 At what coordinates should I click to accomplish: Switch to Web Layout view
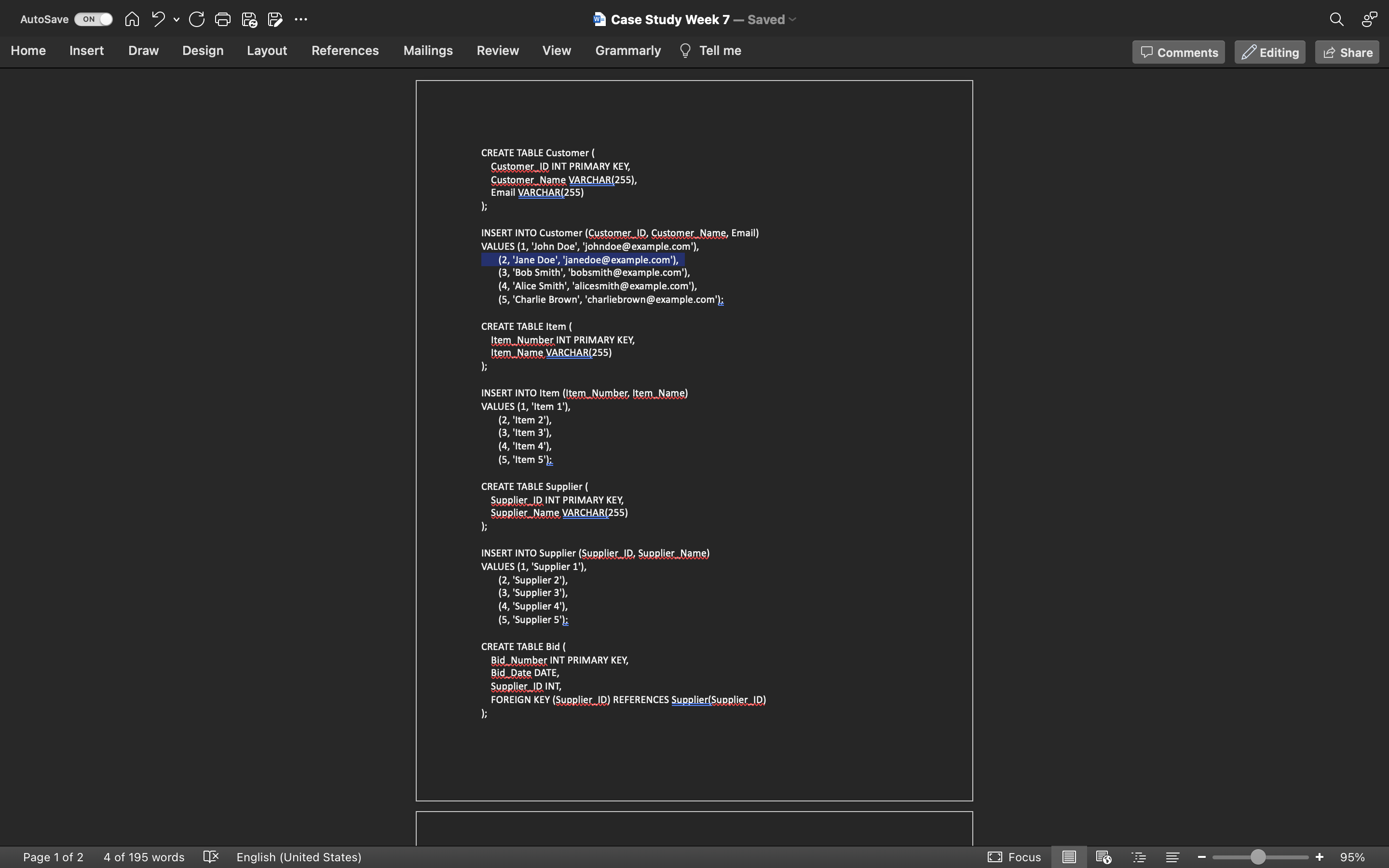pyautogui.click(x=1103, y=857)
